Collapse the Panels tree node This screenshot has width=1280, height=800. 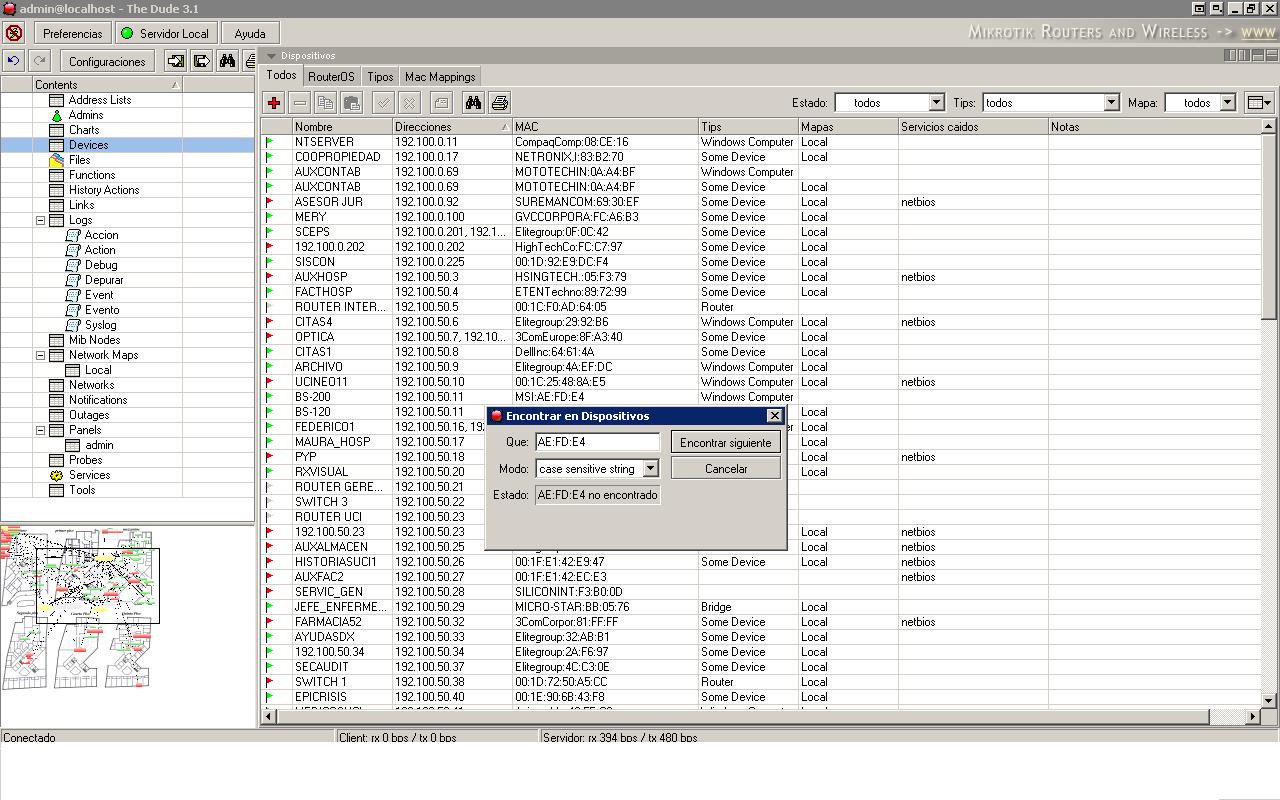(41, 430)
